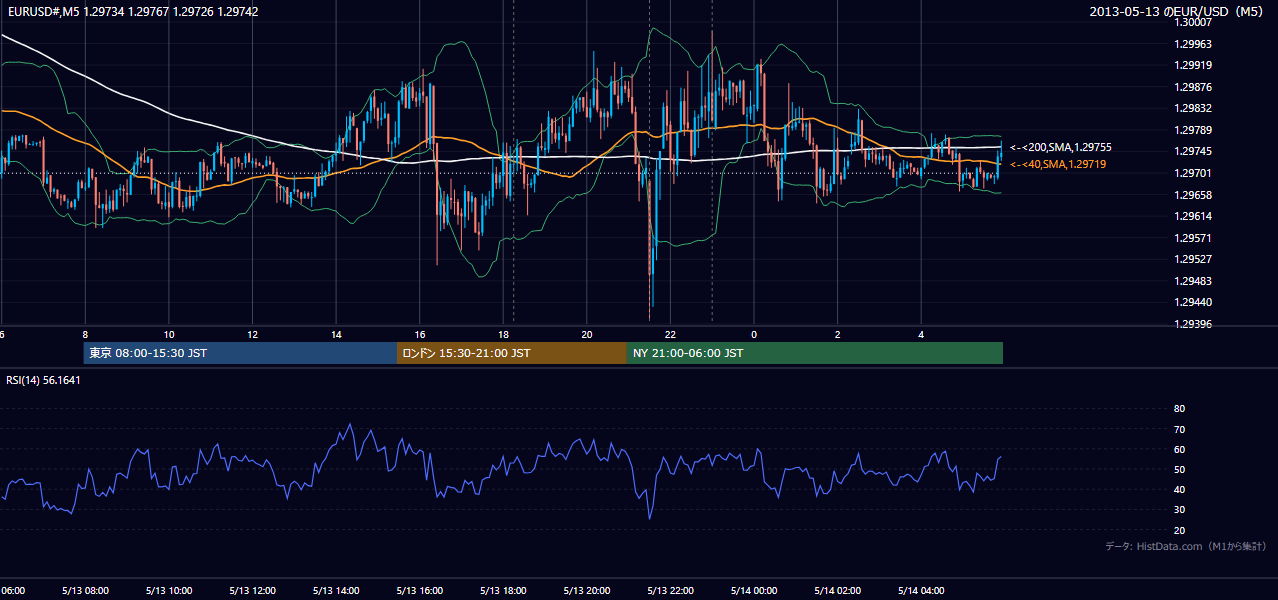Screen dimensions: 1278x600
Task: Click the 5/13 08:00 bottom time label
Action: tap(85, 591)
